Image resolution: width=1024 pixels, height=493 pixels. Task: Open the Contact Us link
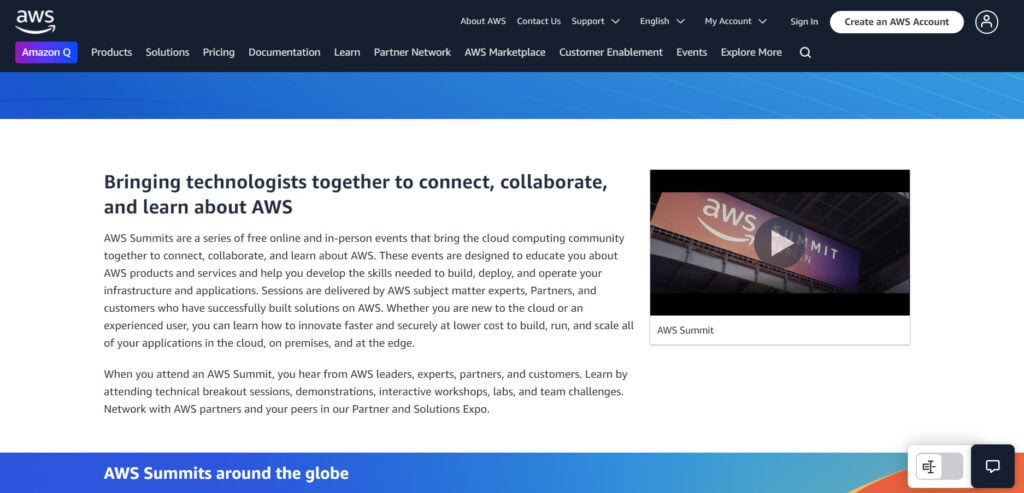tap(539, 22)
